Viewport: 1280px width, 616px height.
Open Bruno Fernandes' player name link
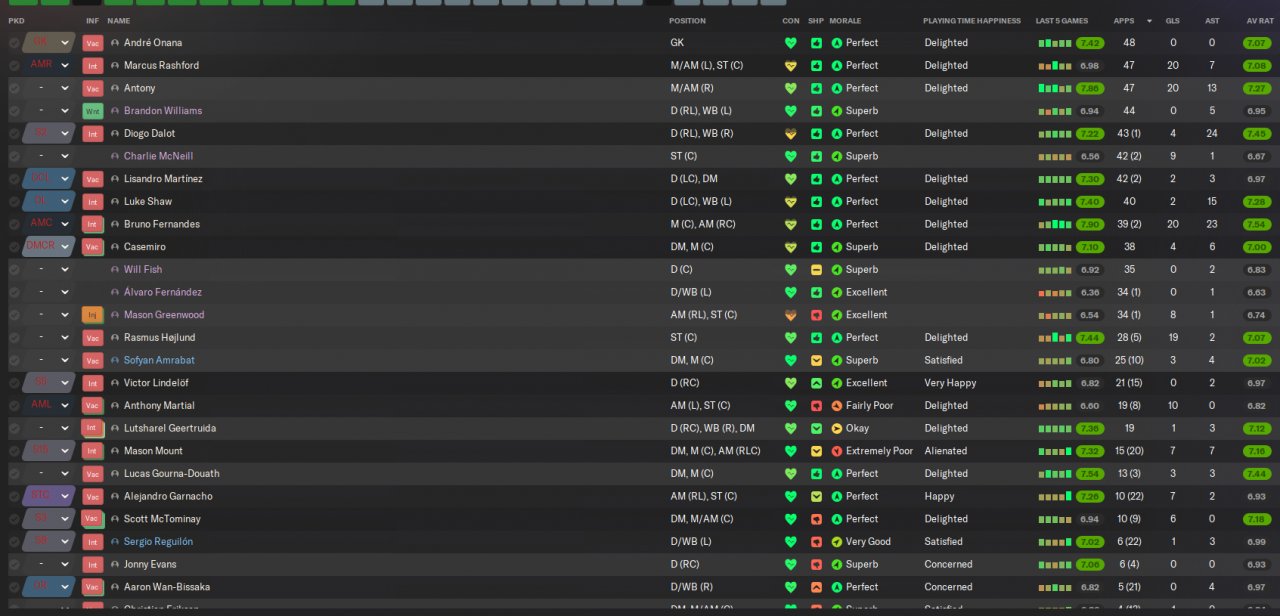pos(161,224)
